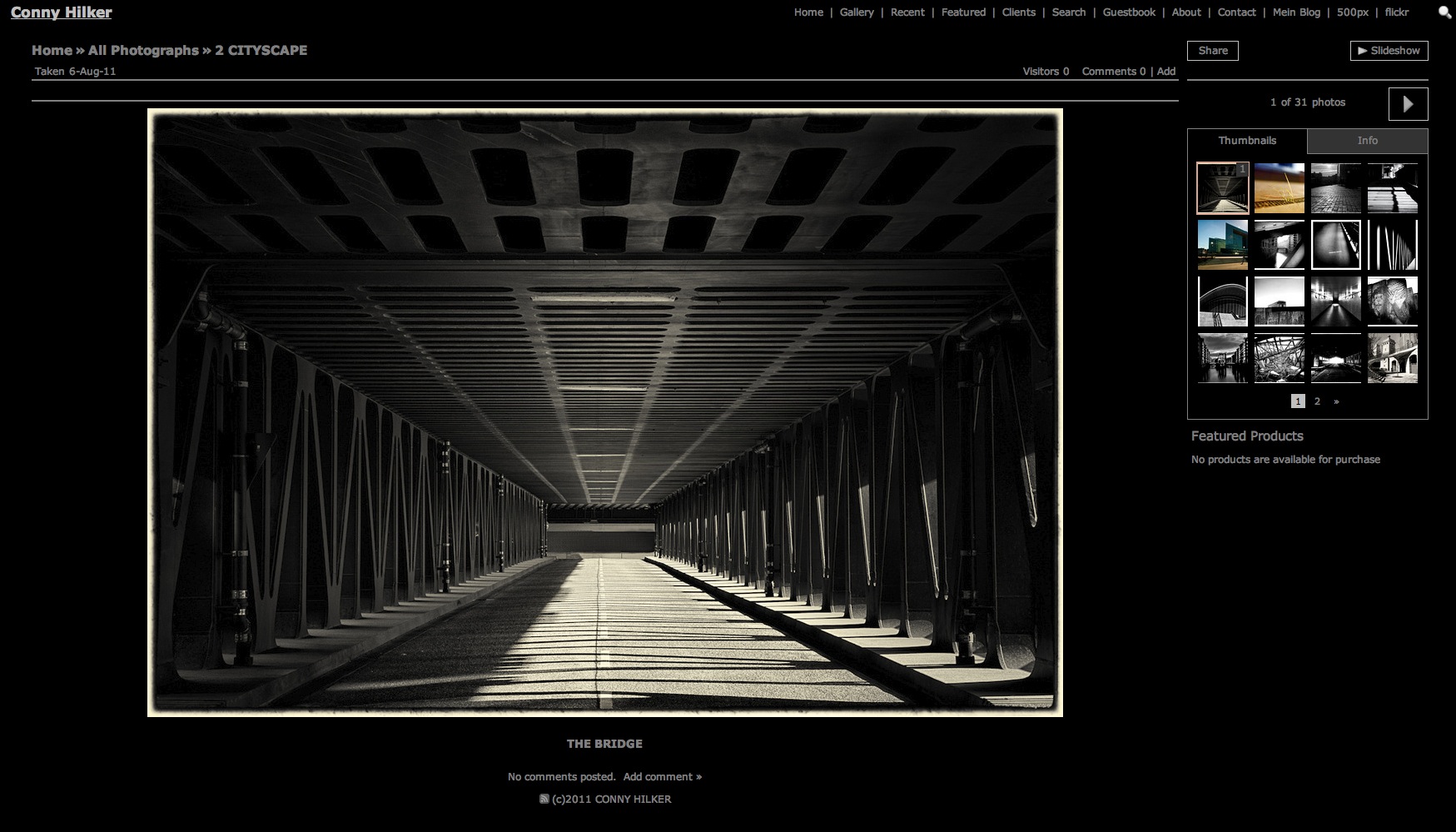Screen dimensions: 1456x832
Task: Click the Add comment » link
Action: pos(662,777)
